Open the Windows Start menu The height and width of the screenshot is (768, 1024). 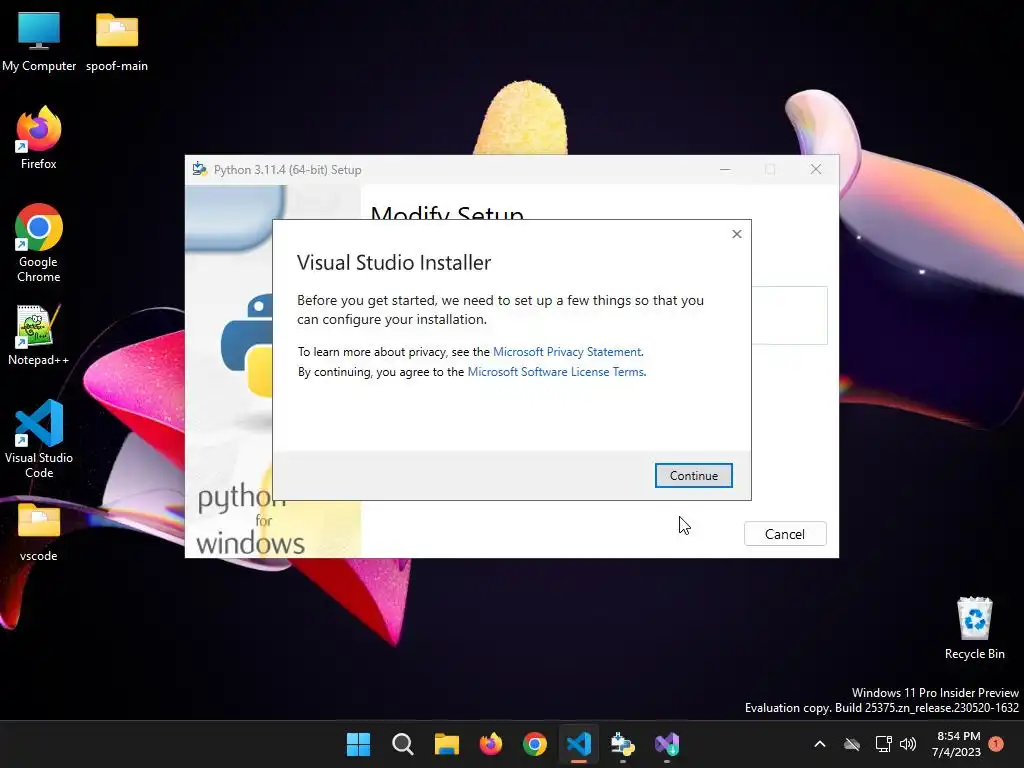(x=358, y=744)
